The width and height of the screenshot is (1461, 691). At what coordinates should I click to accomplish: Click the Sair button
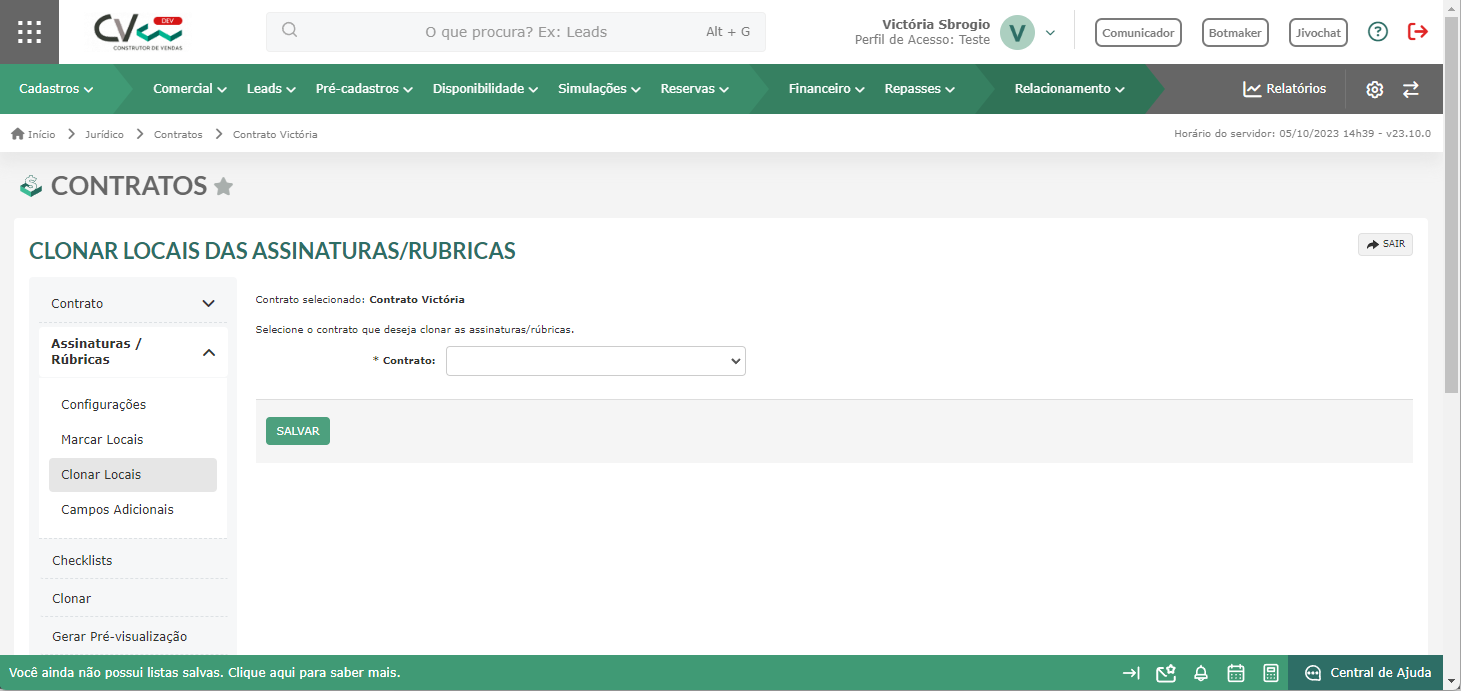(x=1385, y=244)
